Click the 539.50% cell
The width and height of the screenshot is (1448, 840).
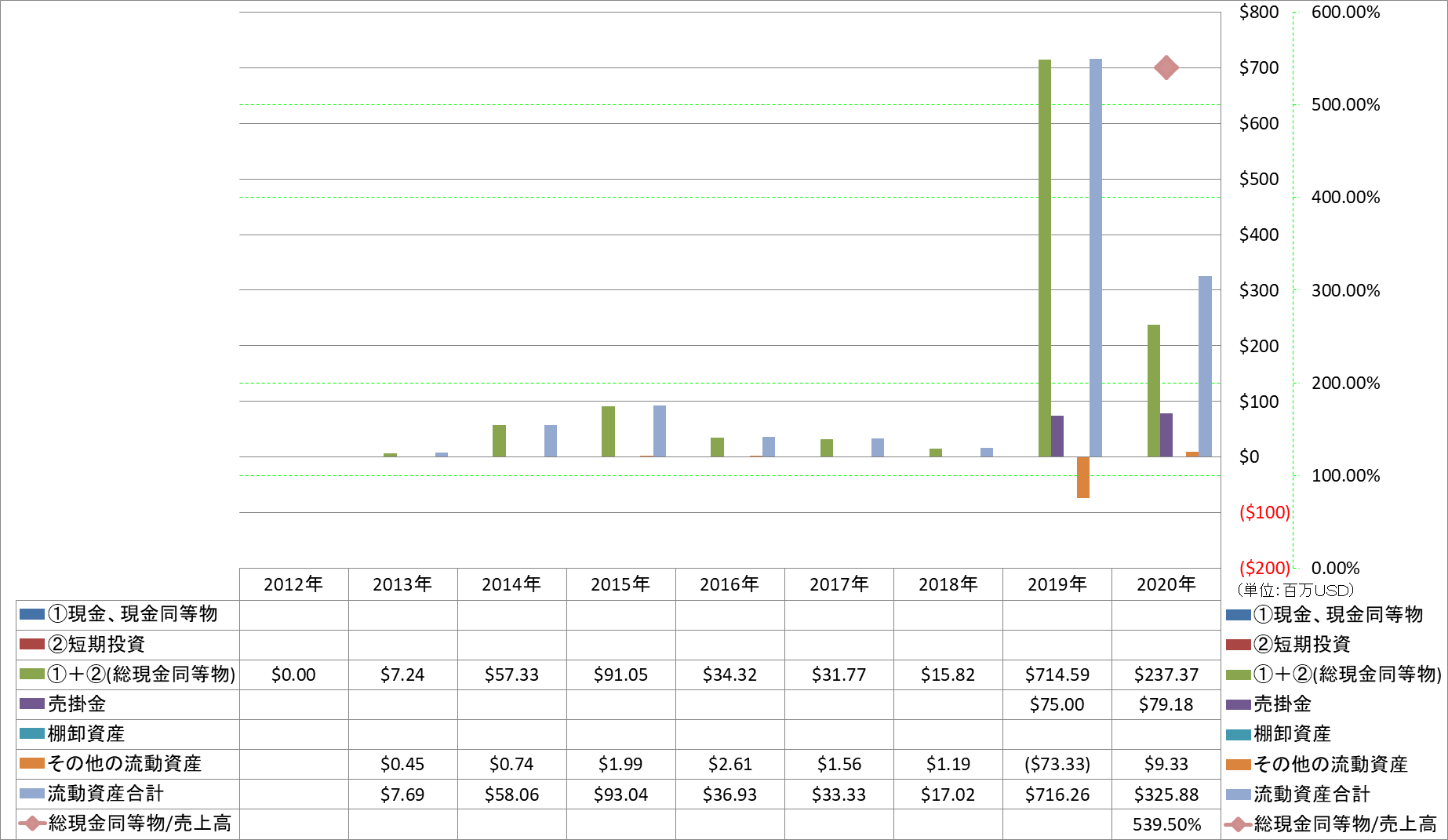coord(1166,824)
